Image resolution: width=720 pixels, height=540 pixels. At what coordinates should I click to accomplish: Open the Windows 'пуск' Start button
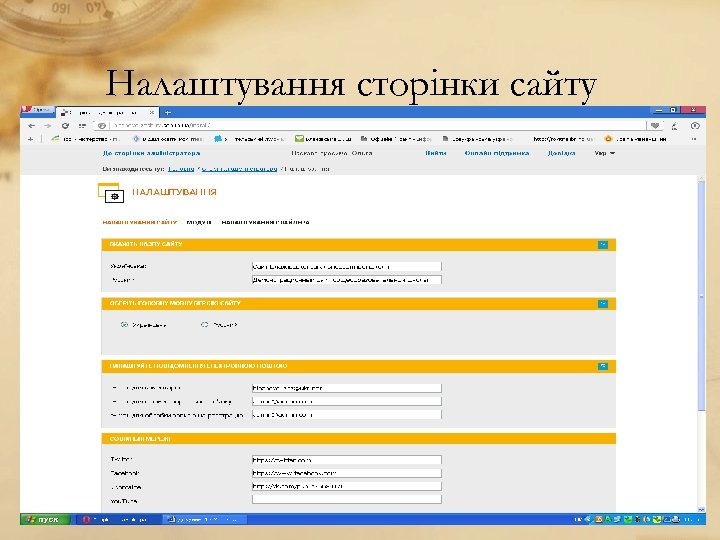[x=45, y=519]
